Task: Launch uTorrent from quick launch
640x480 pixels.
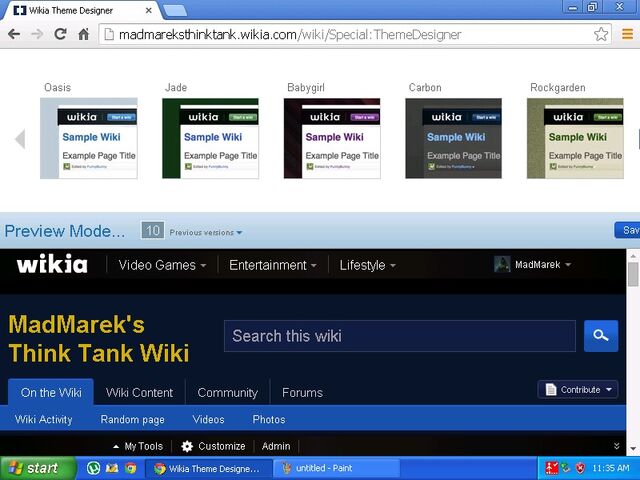Action: (93, 468)
